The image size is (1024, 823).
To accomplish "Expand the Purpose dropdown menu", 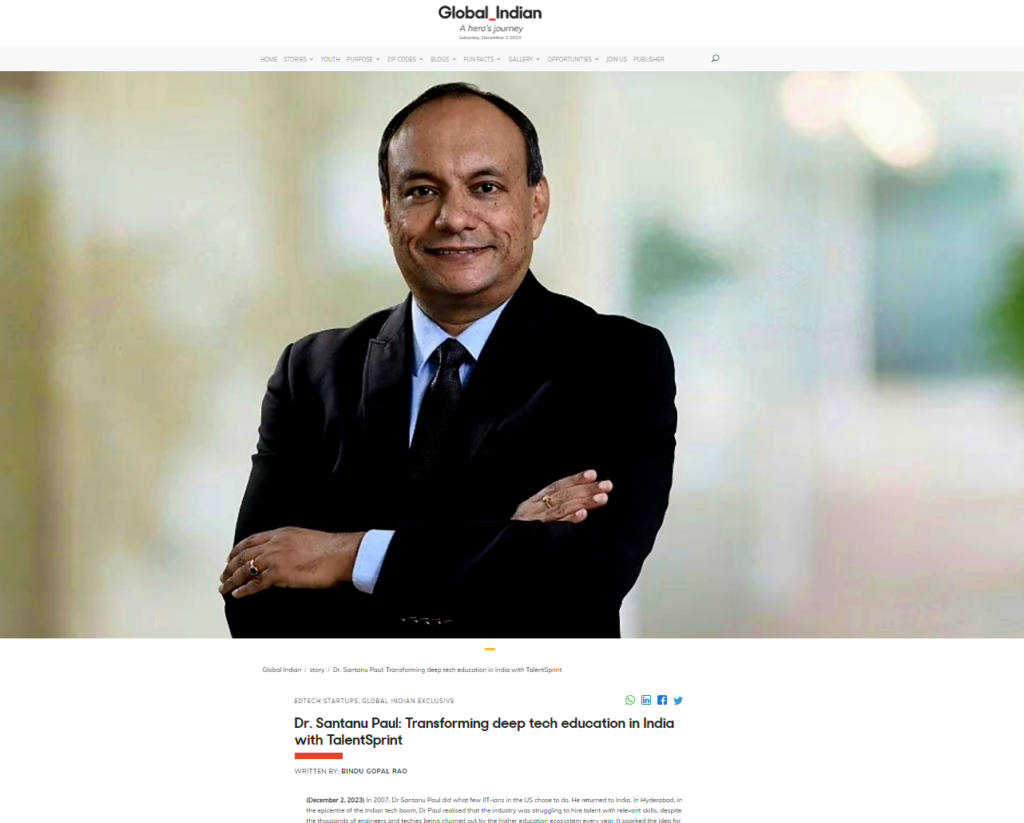I will tap(362, 59).
